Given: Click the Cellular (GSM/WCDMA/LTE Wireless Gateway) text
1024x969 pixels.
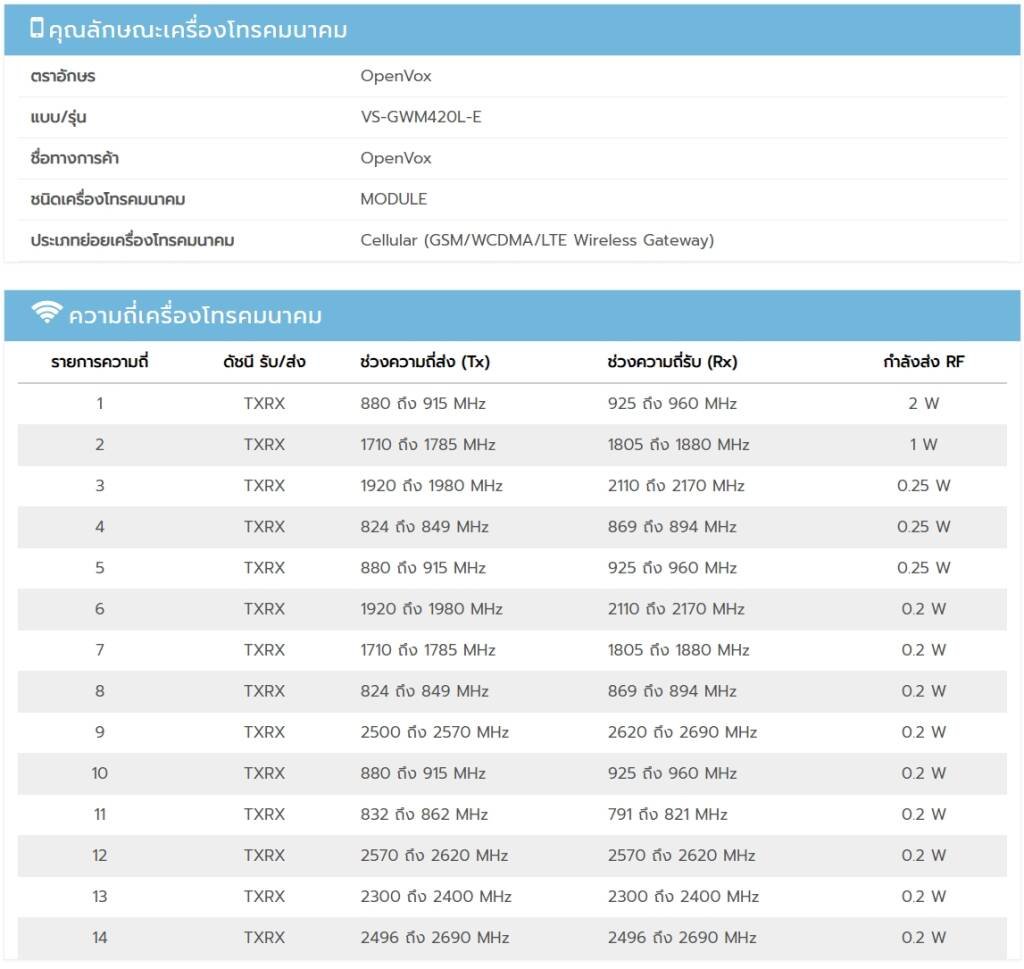Looking at the screenshot, I should click(537, 240).
